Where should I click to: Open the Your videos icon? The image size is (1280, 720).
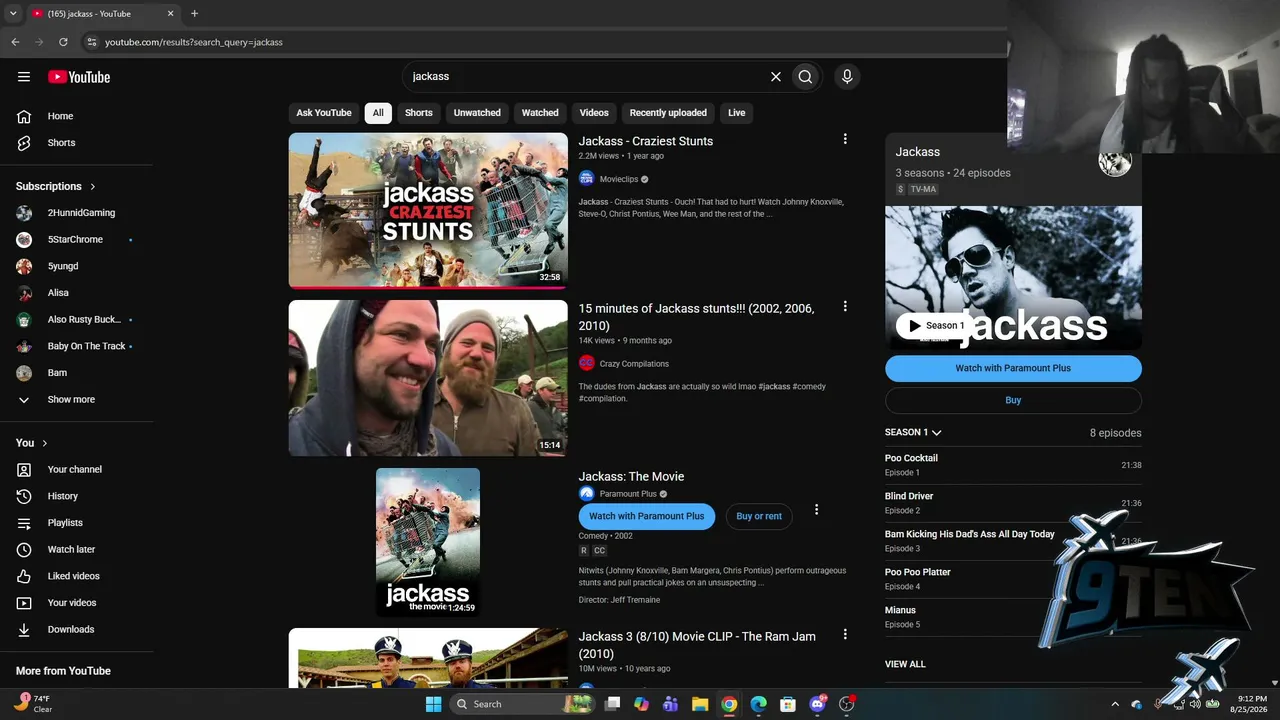click(24, 603)
